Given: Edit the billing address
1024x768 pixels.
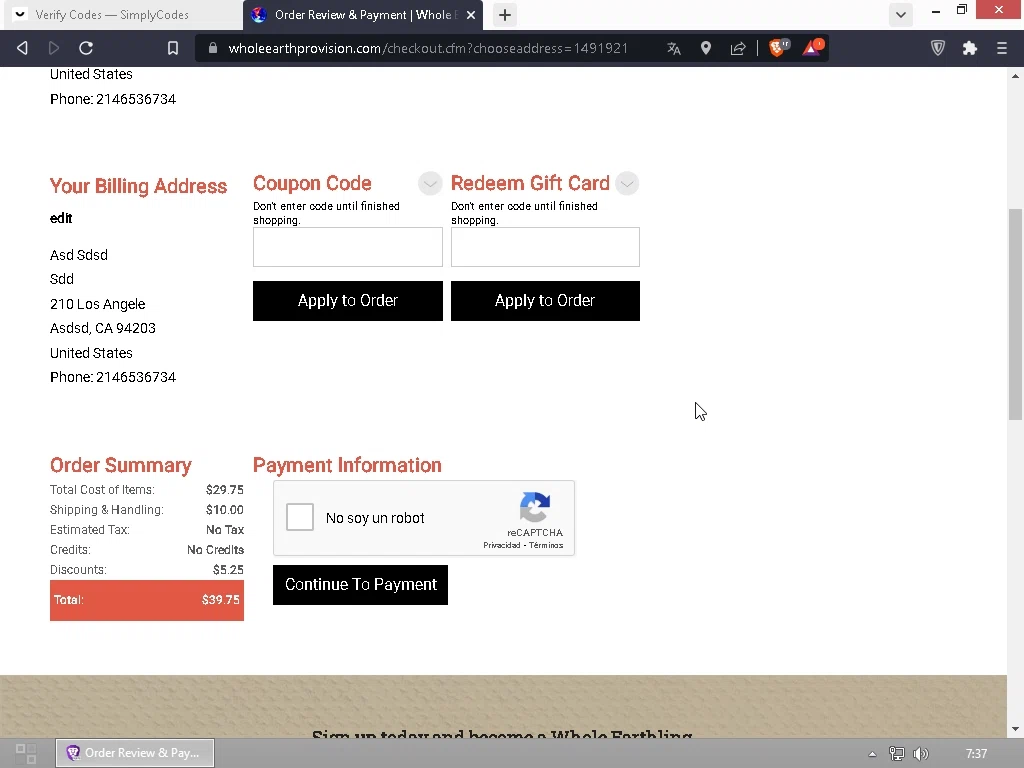Looking at the screenshot, I should tap(61, 218).
